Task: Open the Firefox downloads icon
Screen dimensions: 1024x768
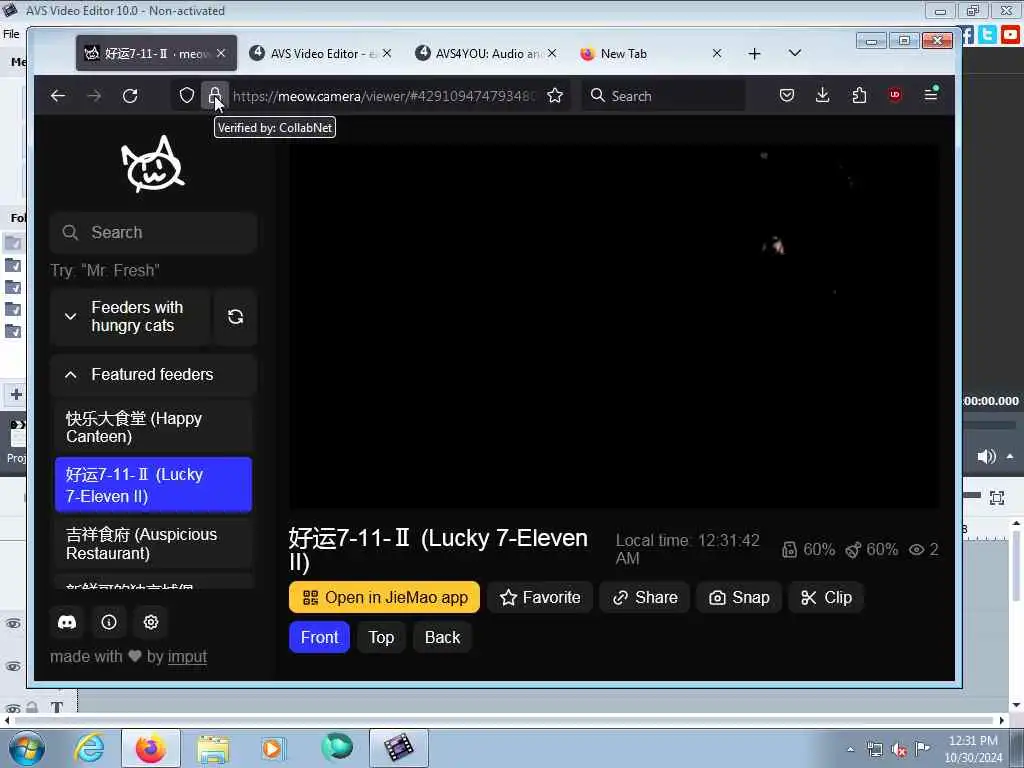Action: (823, 95)
